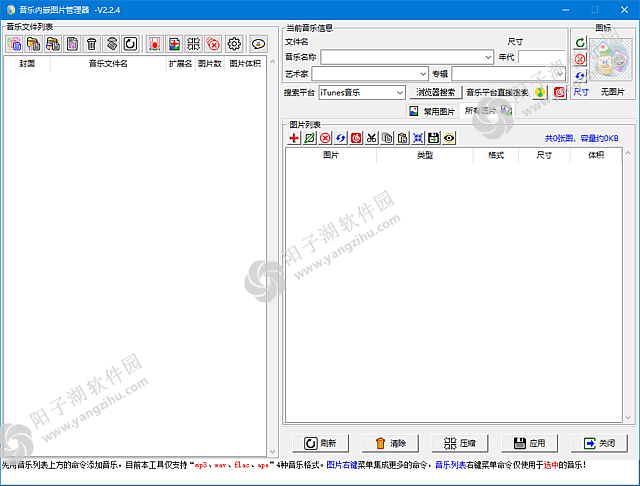This screenshot has height=486, width=640.
Task: Click the green refresh icon beside cover thumbnail
Action: pos(580,42)
